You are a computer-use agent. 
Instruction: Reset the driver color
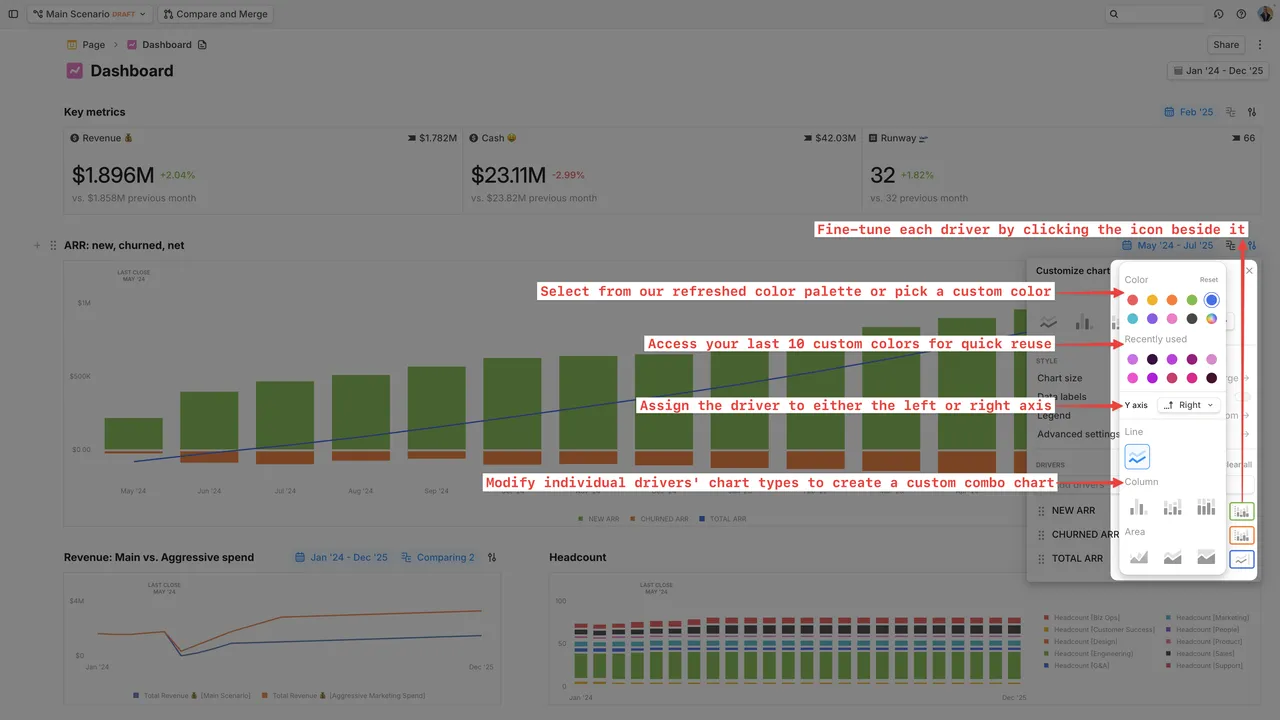[1209, 280]
